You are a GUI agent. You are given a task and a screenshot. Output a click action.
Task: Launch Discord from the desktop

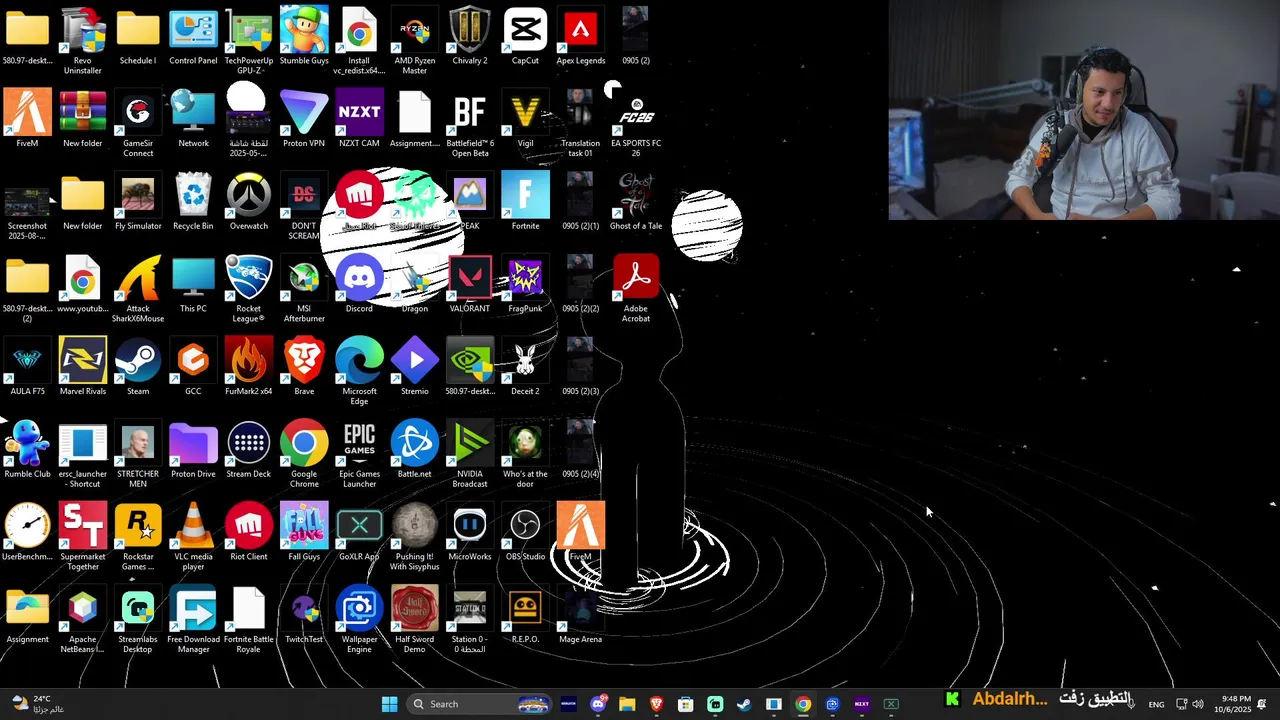coord(359,284)
